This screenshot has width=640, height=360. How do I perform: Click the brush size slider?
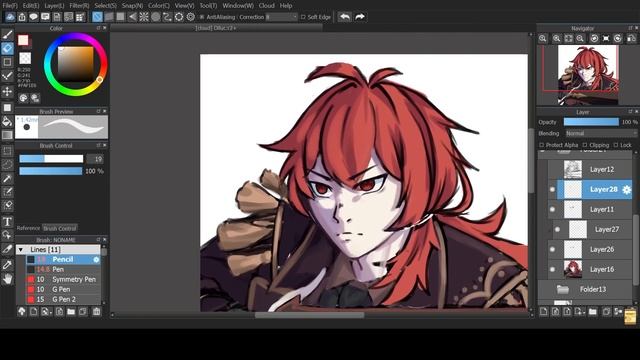tap(51, 159)
